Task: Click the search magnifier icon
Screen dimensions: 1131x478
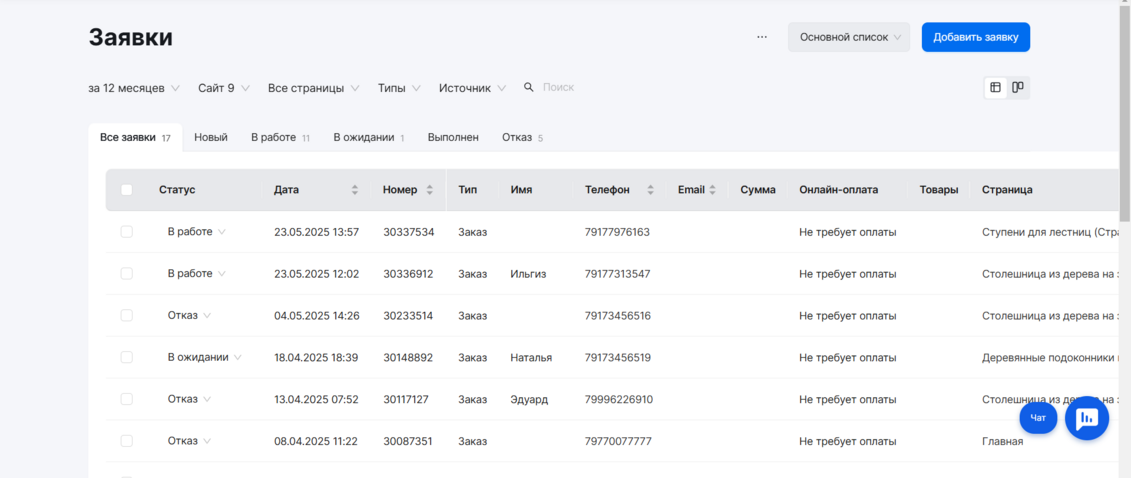Action: (529, 87)
